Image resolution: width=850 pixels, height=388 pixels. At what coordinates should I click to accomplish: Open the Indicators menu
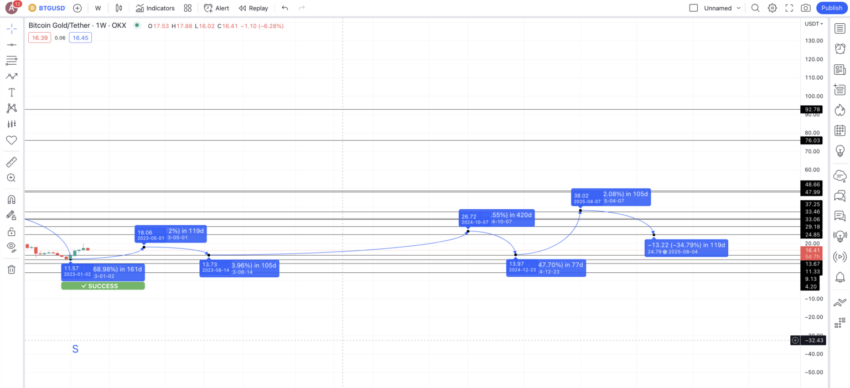[155, 8]
